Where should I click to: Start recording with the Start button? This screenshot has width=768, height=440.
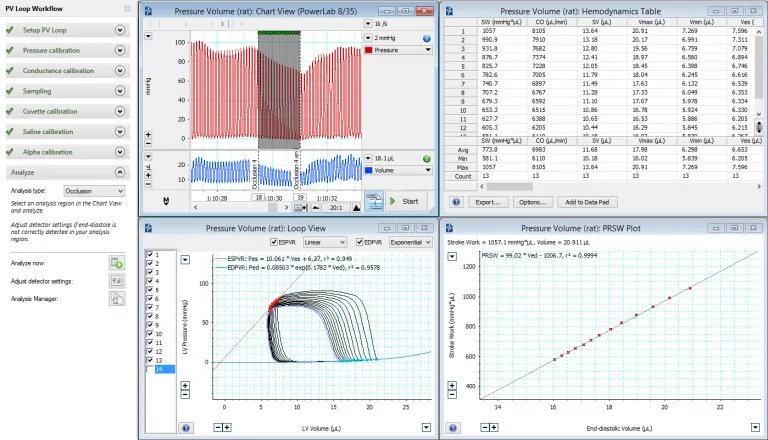[x=406, y=201]
